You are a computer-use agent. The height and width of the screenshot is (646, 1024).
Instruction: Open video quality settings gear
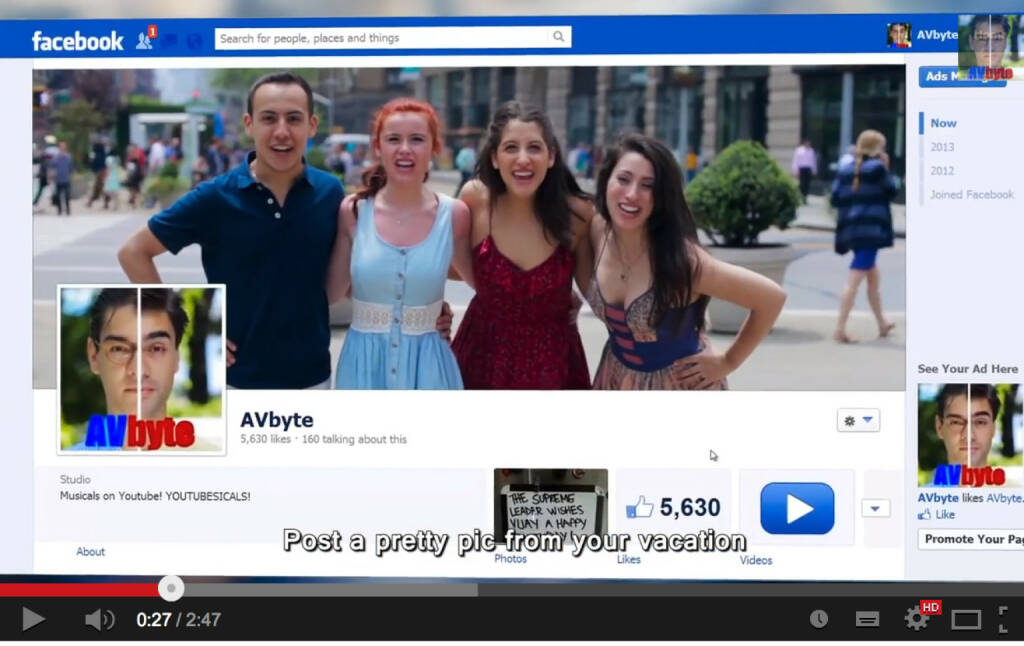(916, 618)
